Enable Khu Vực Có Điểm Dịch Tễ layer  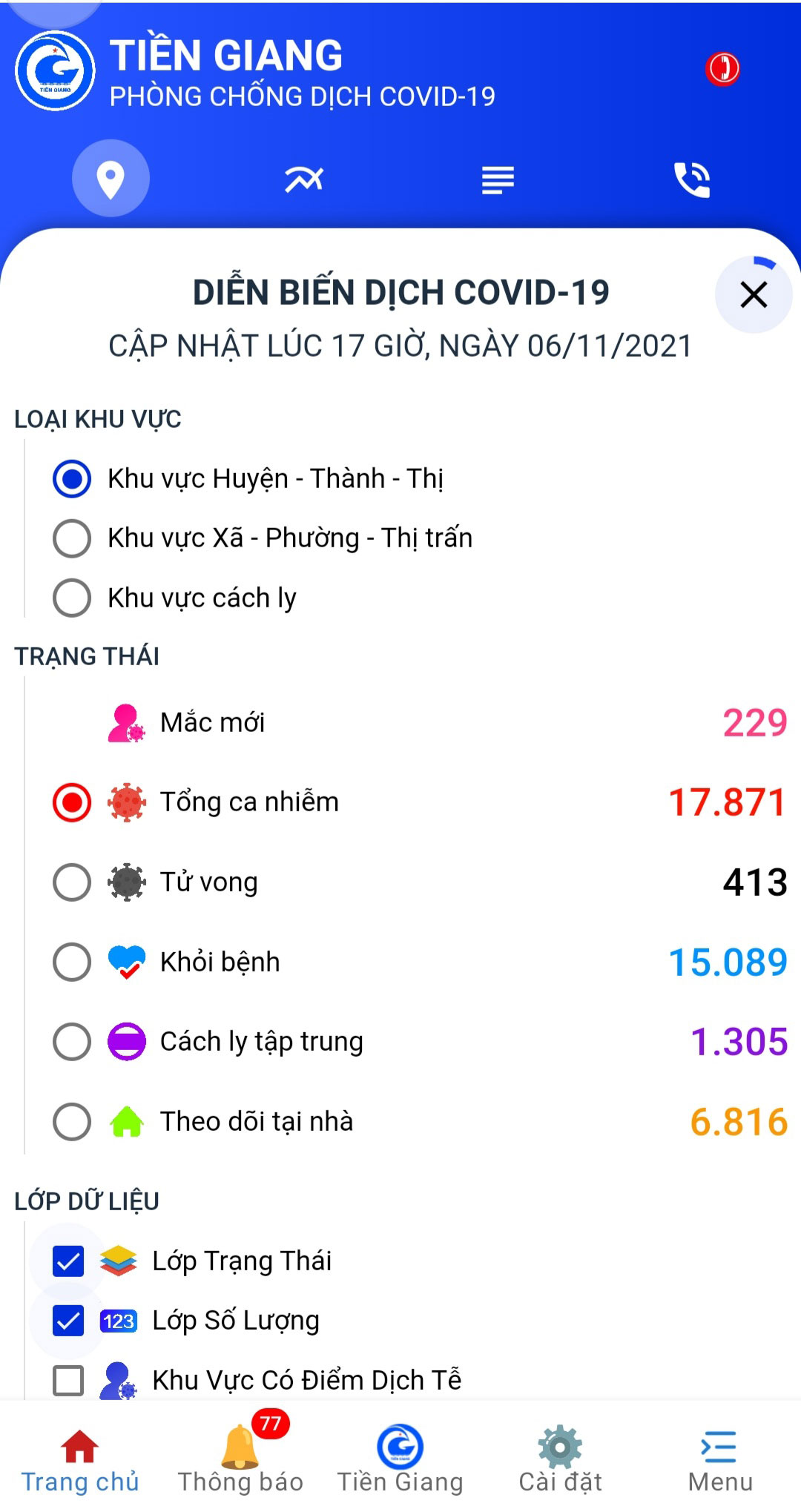tap(68, 1379)
